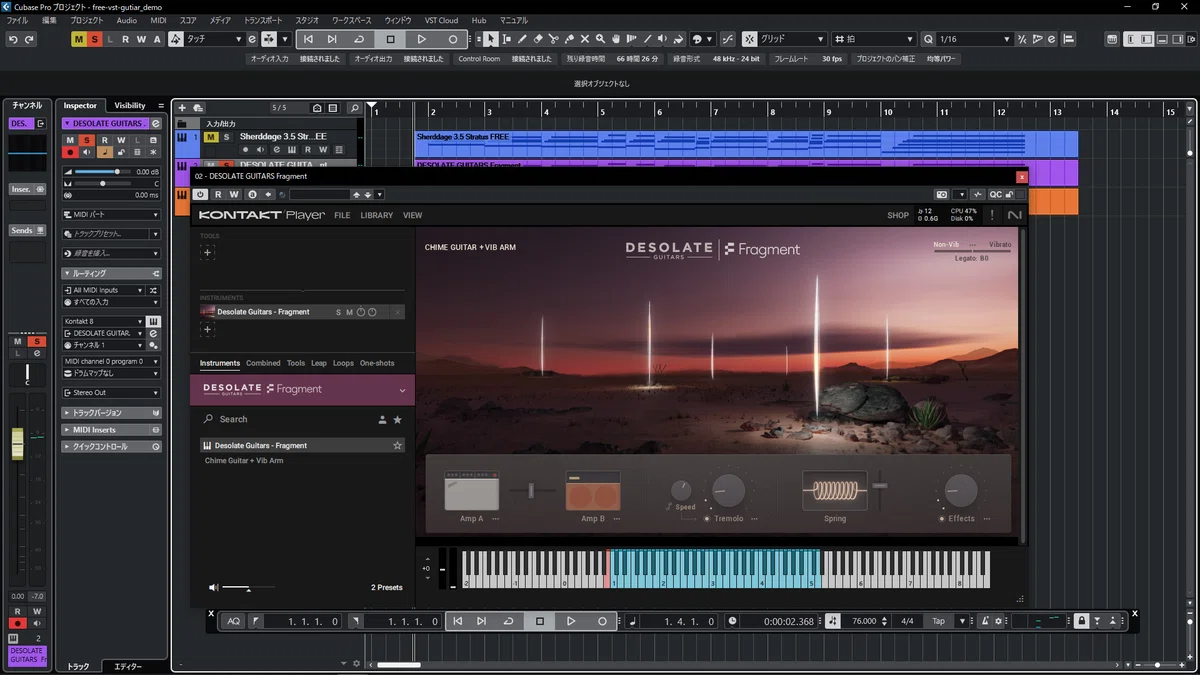The image size is (1200, 675).
Task: Open the user content filter icon
Action: 382,419
